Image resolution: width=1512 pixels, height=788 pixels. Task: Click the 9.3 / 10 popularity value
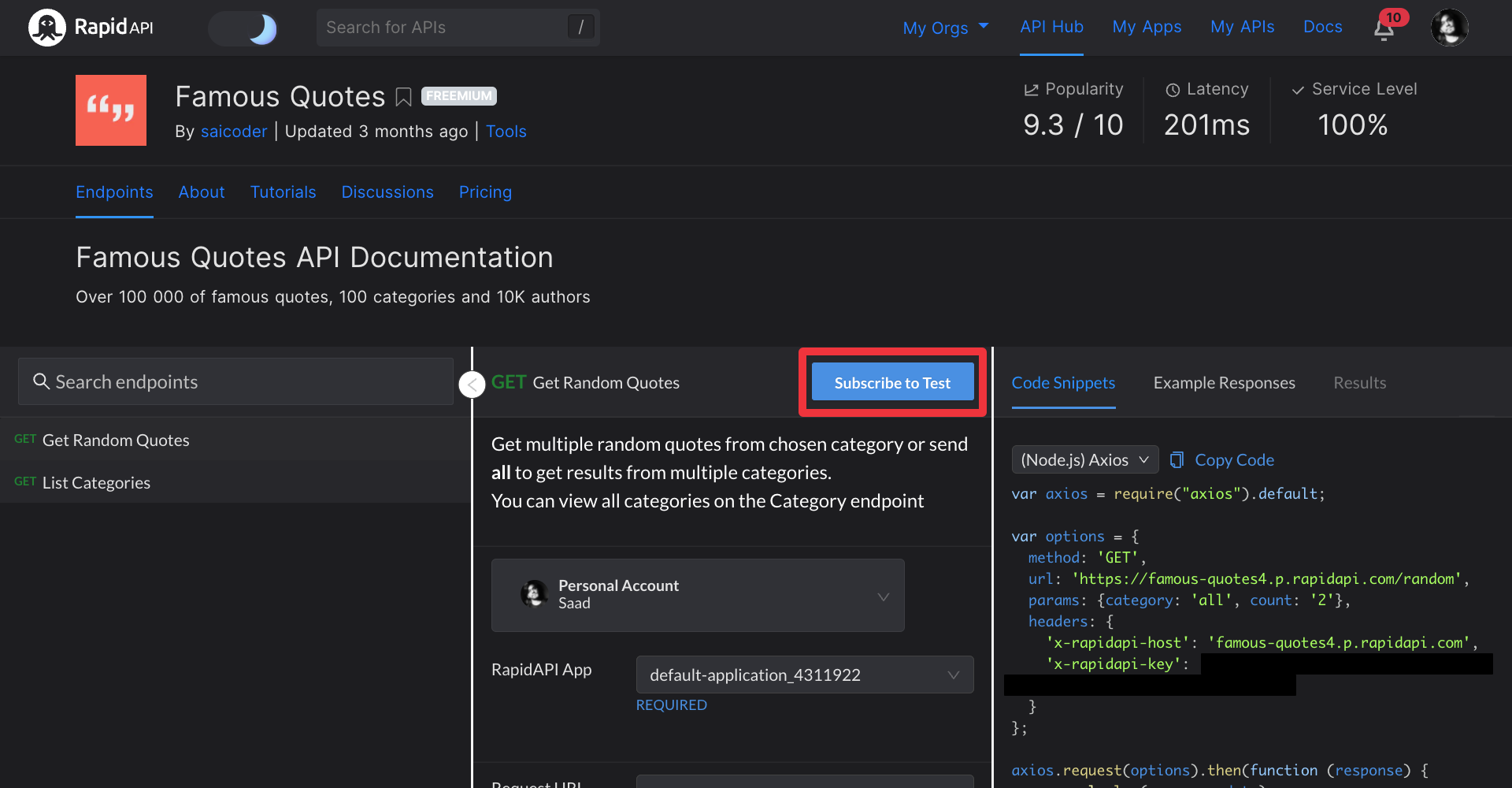tap(1073, 125)
